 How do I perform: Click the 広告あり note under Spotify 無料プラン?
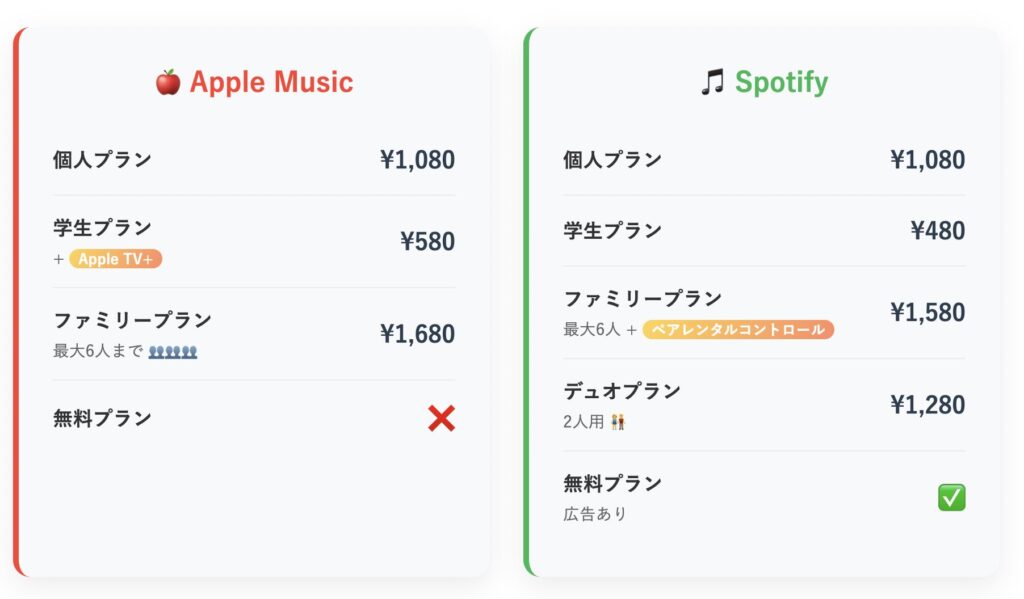pos(595,514)
